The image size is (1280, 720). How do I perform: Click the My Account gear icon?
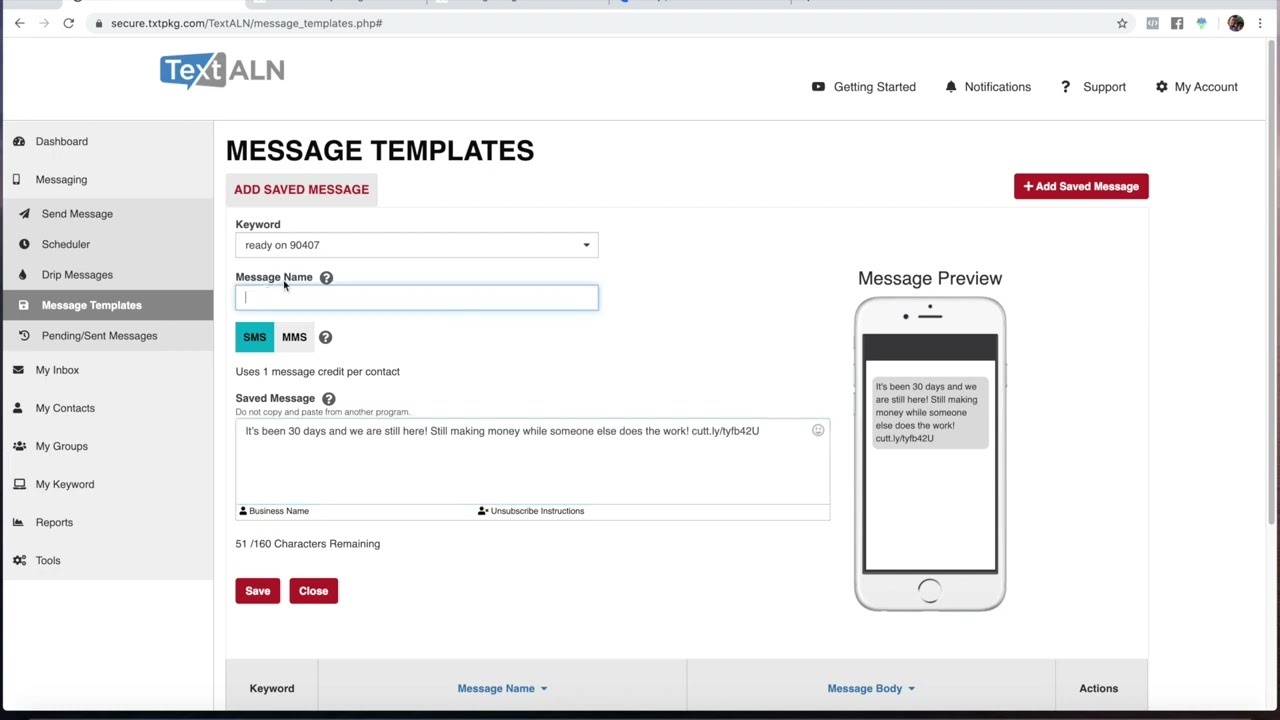(1161, 87)
